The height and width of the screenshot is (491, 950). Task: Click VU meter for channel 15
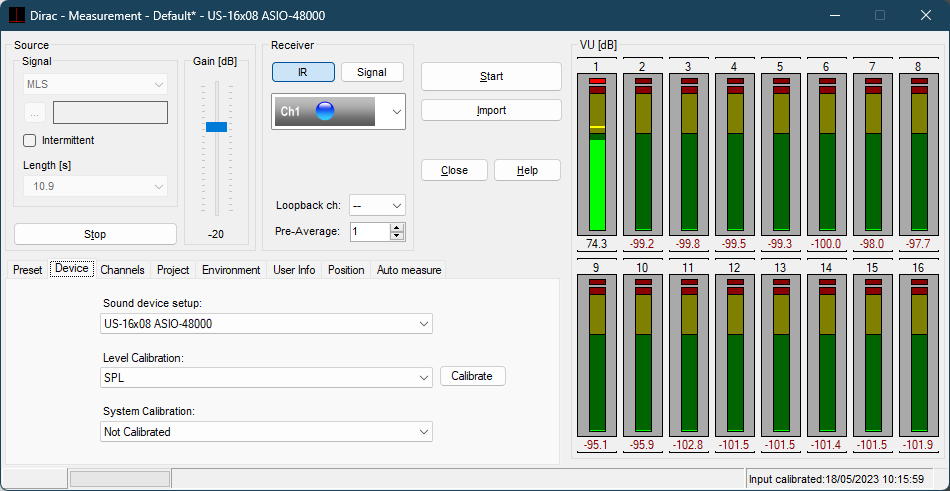pyautogui.click(x=873, y=355)
